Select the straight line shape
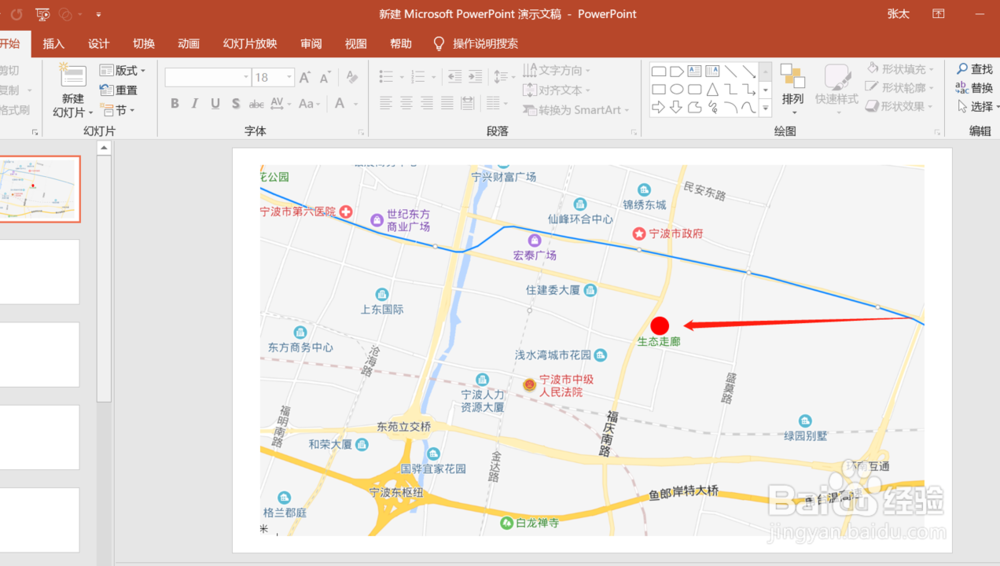 click(731, 71)
